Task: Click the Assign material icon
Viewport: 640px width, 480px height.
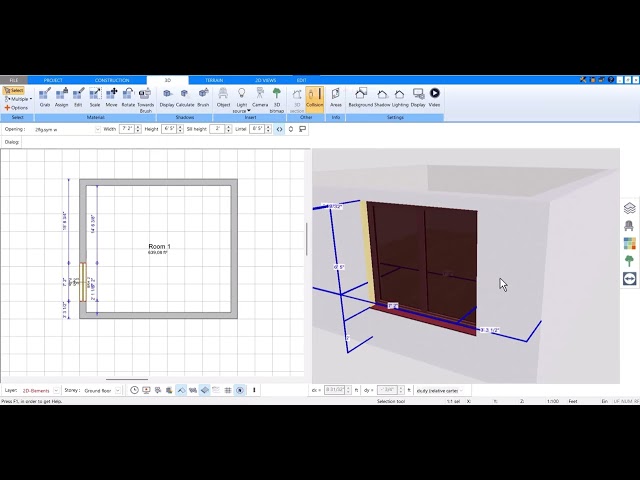Action: tap(61, 98)
